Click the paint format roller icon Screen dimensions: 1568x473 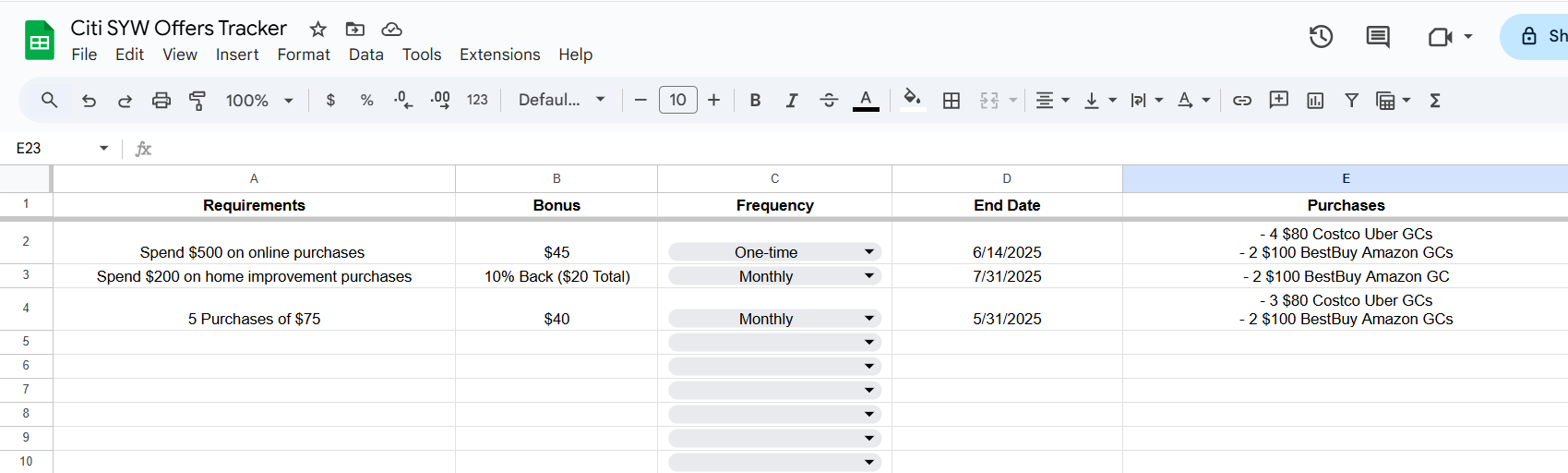tap(197, 101)
